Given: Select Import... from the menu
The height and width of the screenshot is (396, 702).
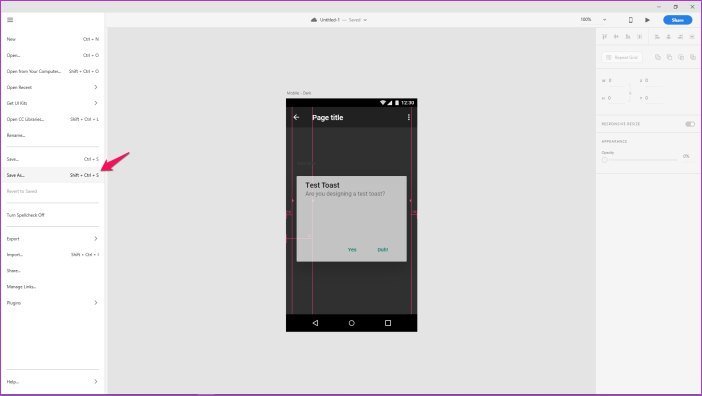Looking at the screenshot, I should click(x=52, y=255).
